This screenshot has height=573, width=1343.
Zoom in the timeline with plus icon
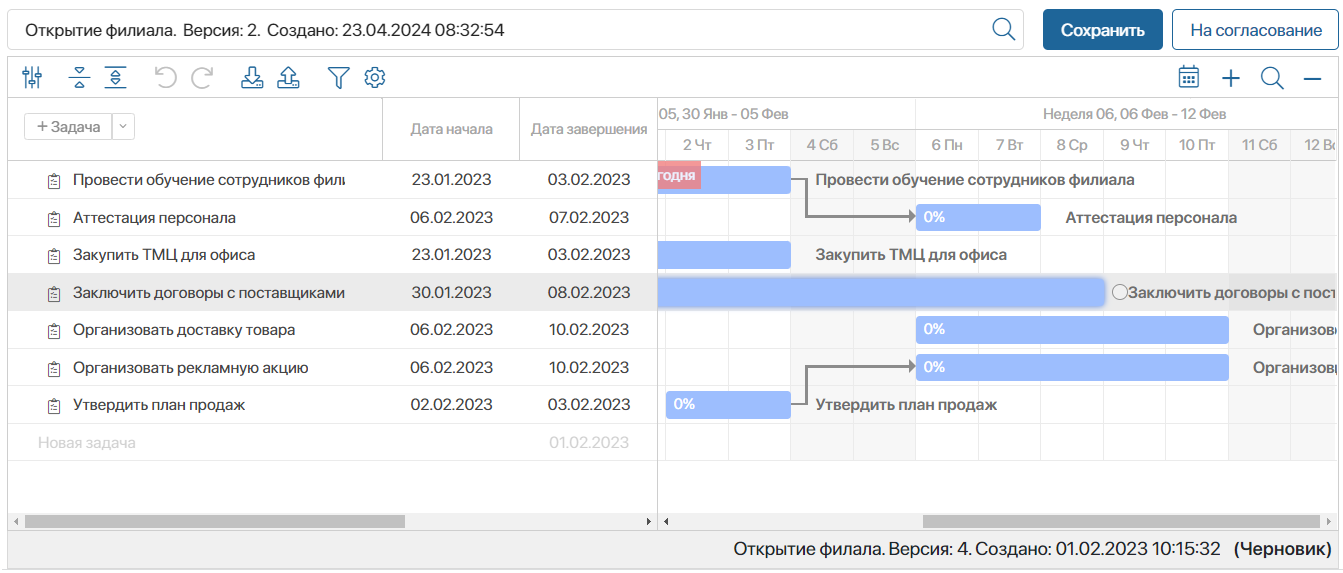click(1230, 78)
